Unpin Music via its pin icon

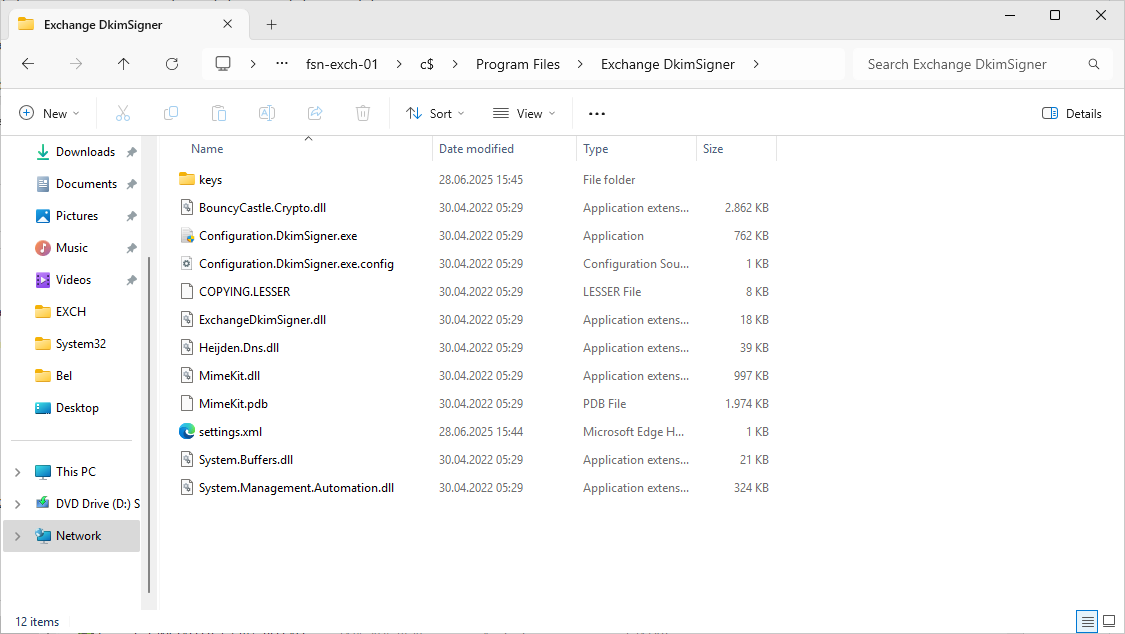tap(131, 248)
